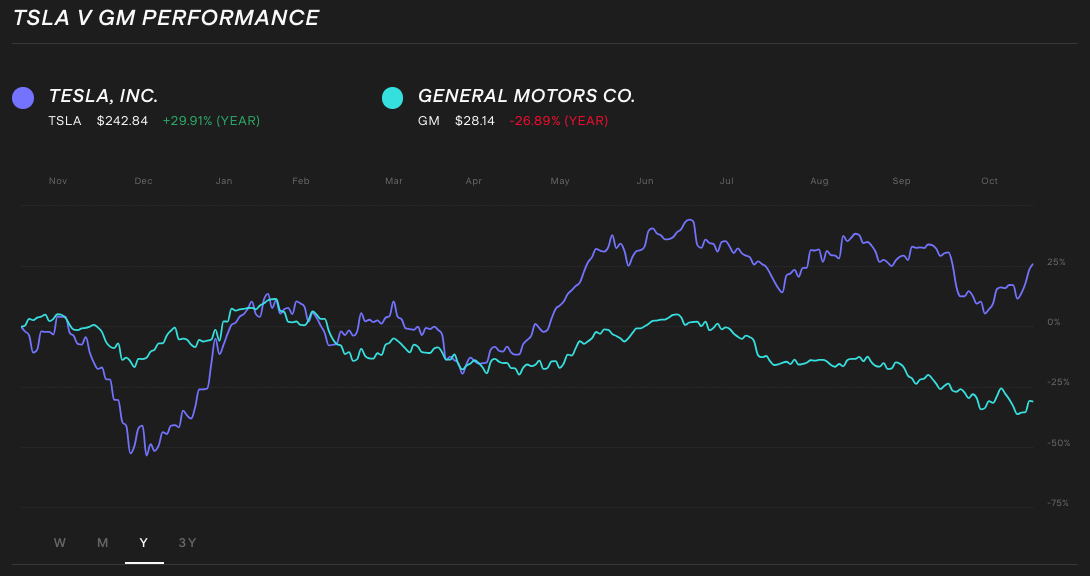The image size is (1090, 576).
Task: Toggle the Tesla series via its legend marker
Action: pos(22,96)
